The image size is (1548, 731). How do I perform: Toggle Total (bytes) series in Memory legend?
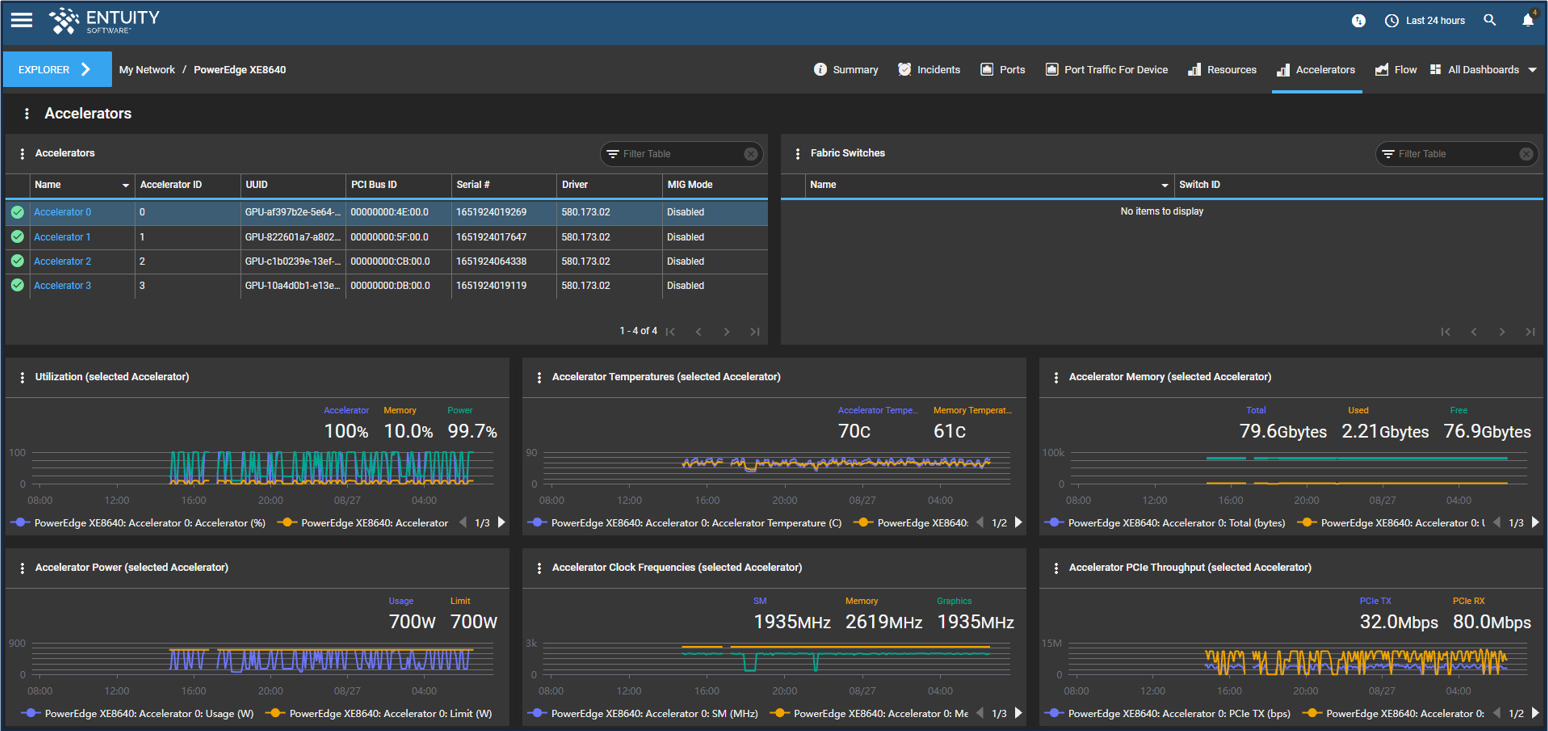[x=1165, y=523]
